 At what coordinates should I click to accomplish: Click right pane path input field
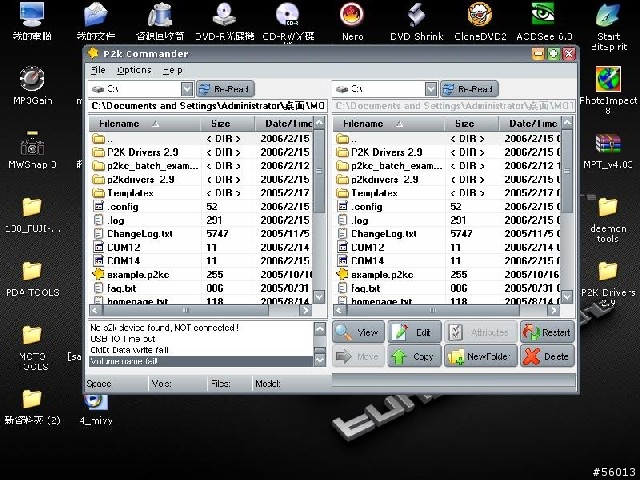pos(453,106)
